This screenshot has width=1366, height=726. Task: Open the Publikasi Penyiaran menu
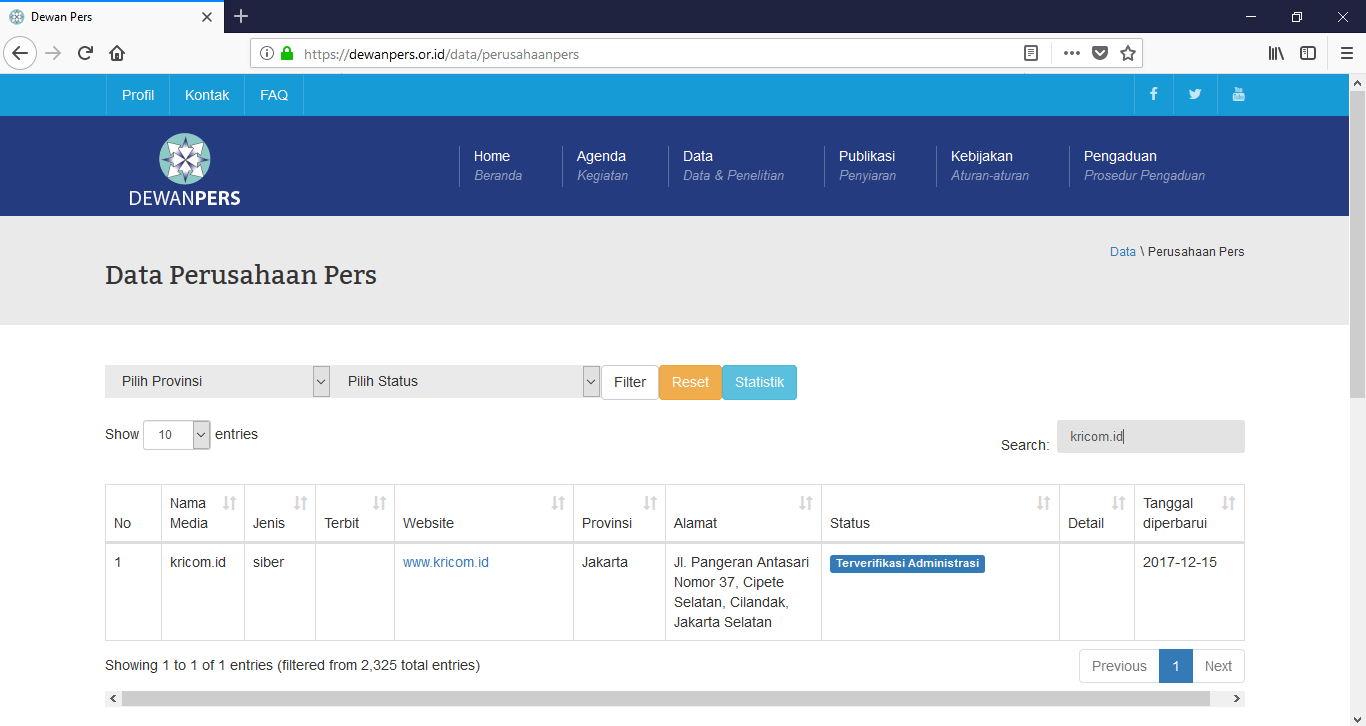867,166
